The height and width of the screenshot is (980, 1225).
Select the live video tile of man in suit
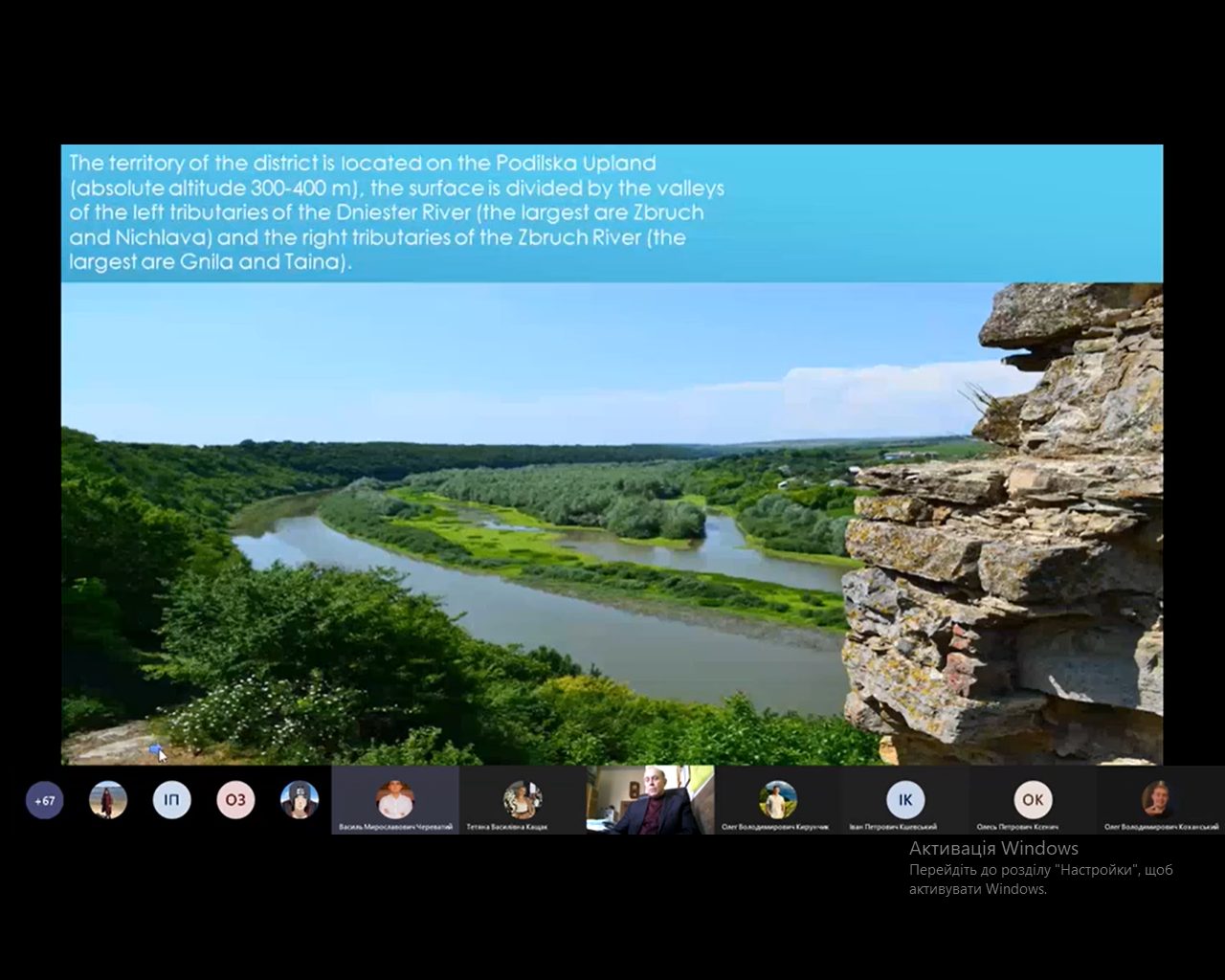[x=650, y=800]
